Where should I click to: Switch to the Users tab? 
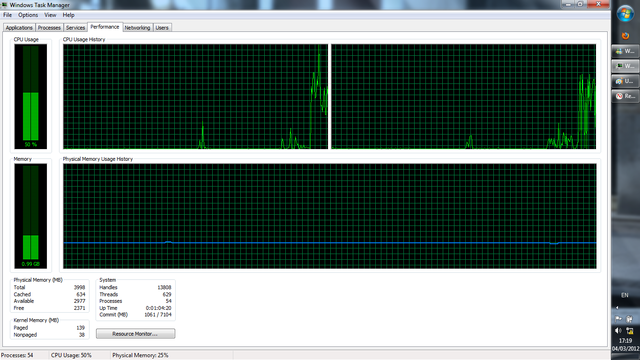pyautogui.click(x=162, y=28)
